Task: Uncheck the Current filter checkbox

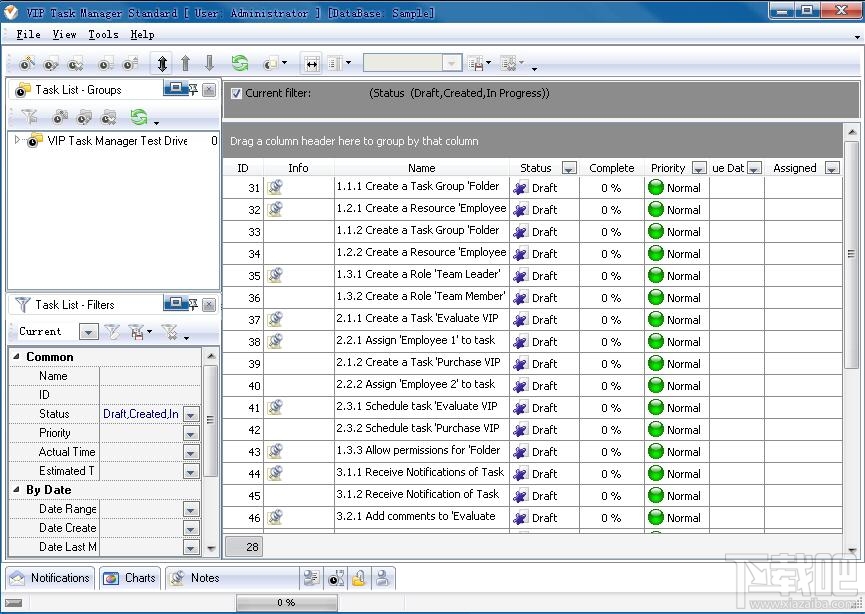Action: (236, 93)
